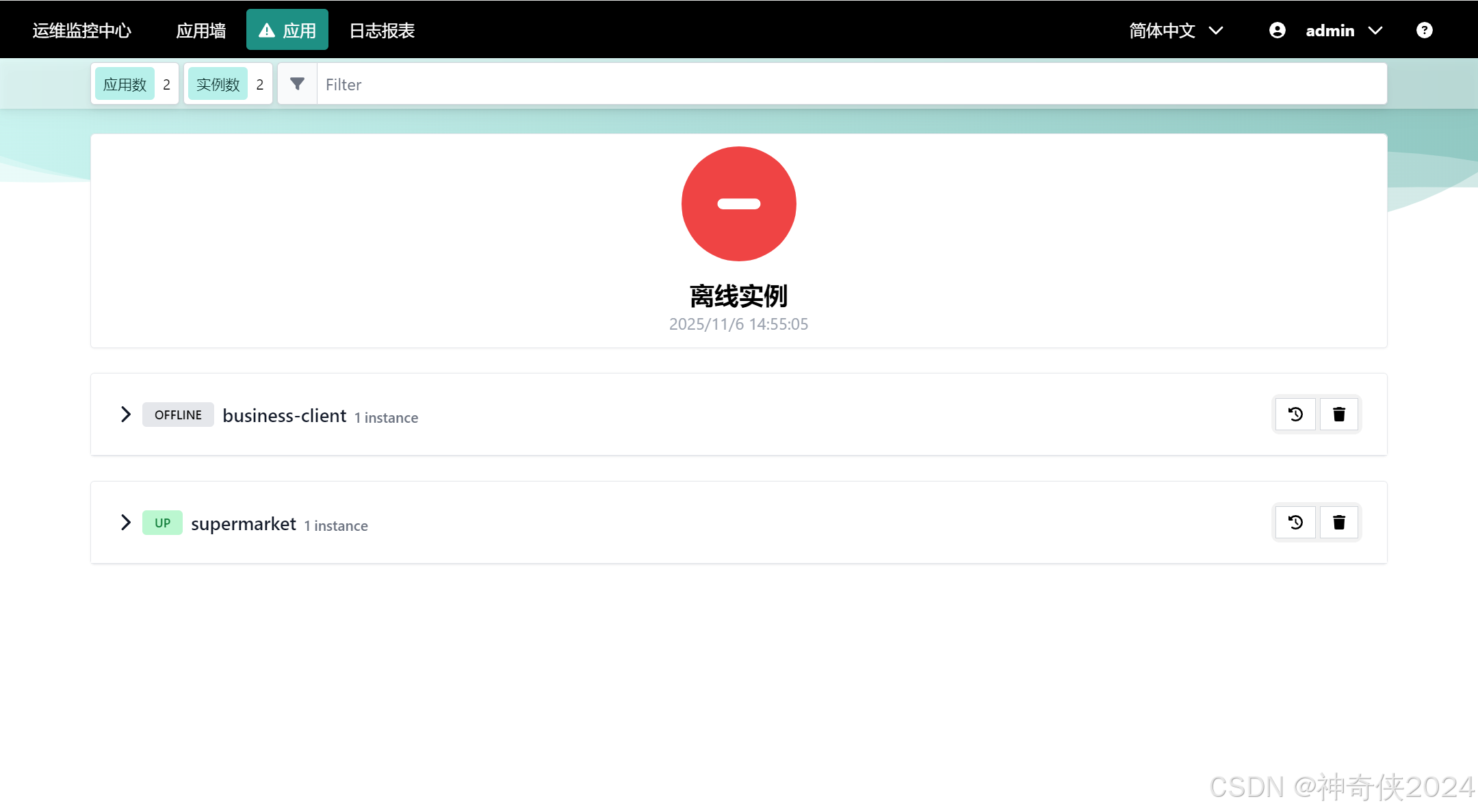Switch to the 应用墙 tab
Screen dimensions: 1478x812
pyautogui.click(x=200, y=31)
